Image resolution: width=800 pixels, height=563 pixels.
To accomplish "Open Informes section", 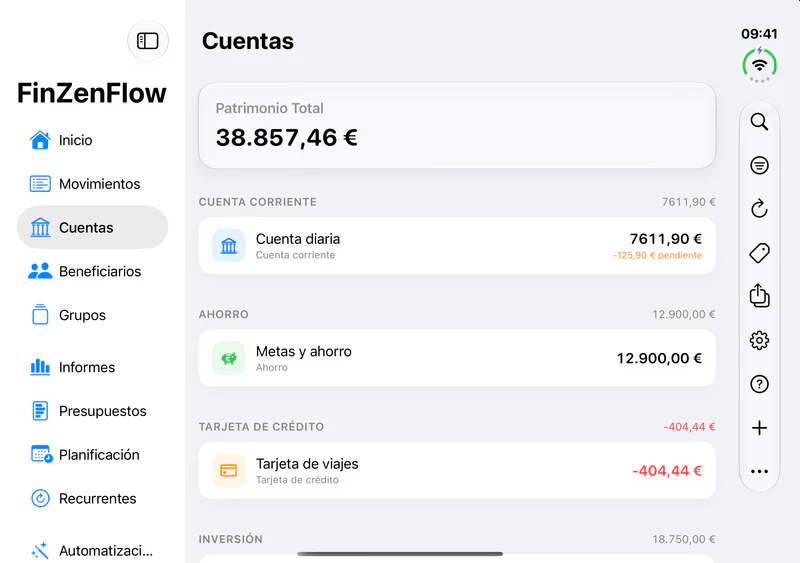I will click(92, 367).
